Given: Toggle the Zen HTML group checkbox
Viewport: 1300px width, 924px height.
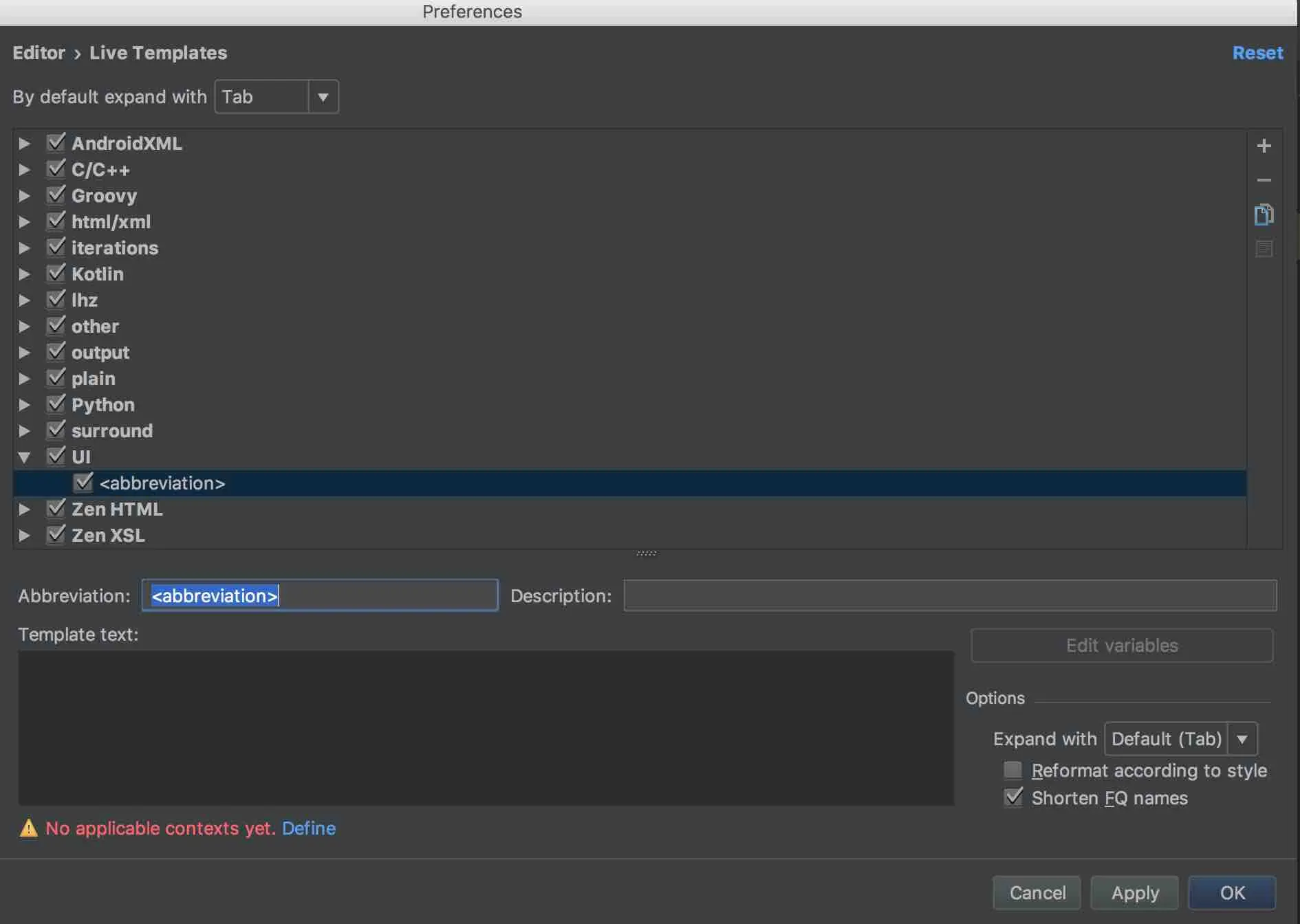Looking at the screenshot, I should click(x=56, y=508).
